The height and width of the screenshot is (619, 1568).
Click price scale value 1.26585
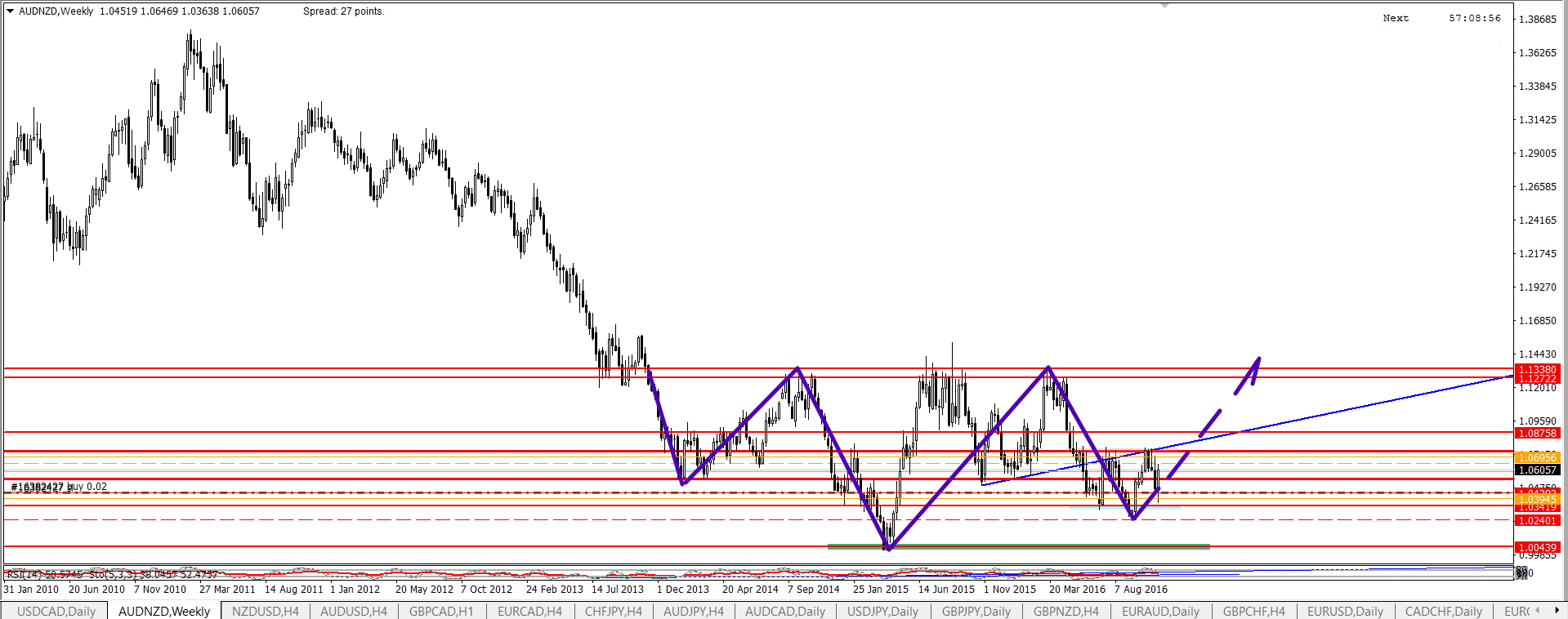click(1537, 186)
